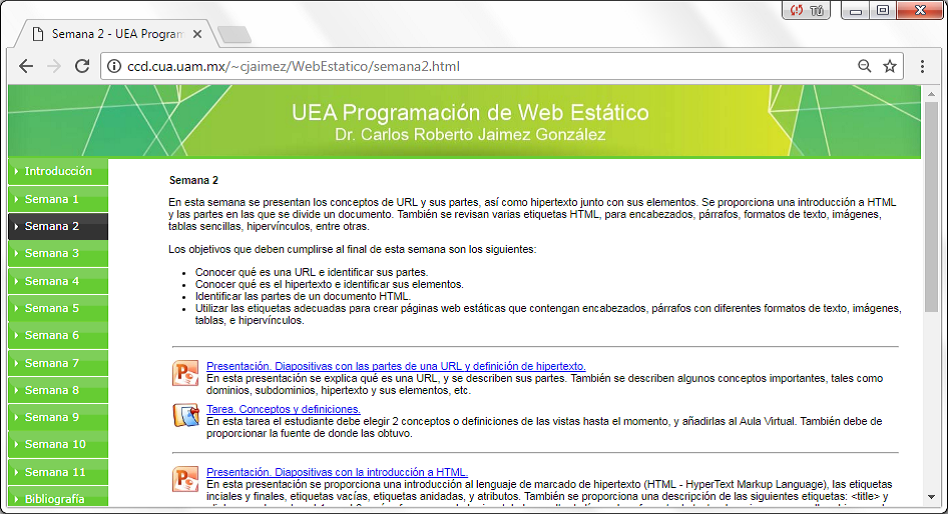Click the zoom magnifier icon in address bar
The height and width of the screenshot is (514, 948).
tap(864, 67)
